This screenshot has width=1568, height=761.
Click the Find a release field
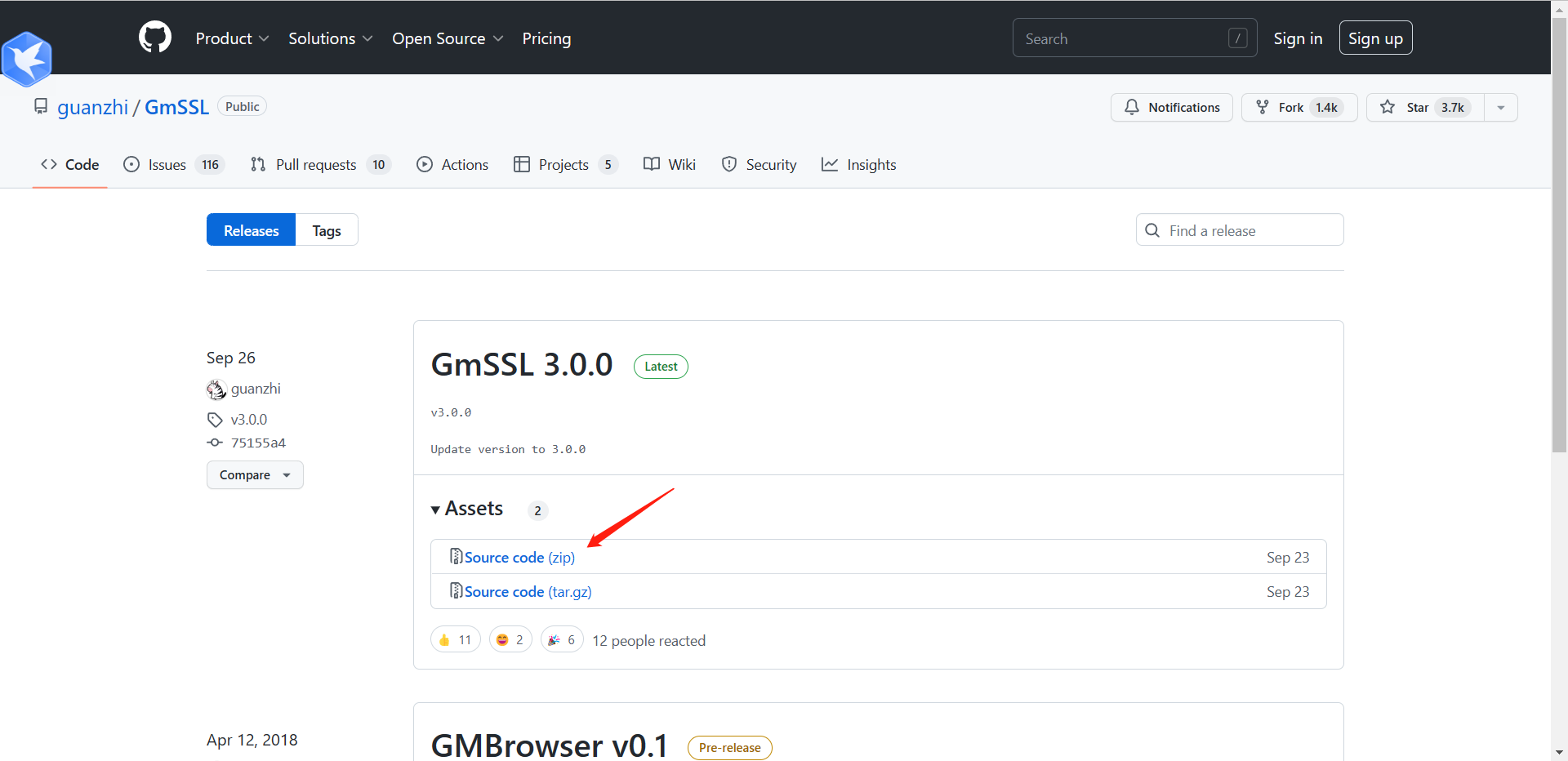pos(1240,230)
